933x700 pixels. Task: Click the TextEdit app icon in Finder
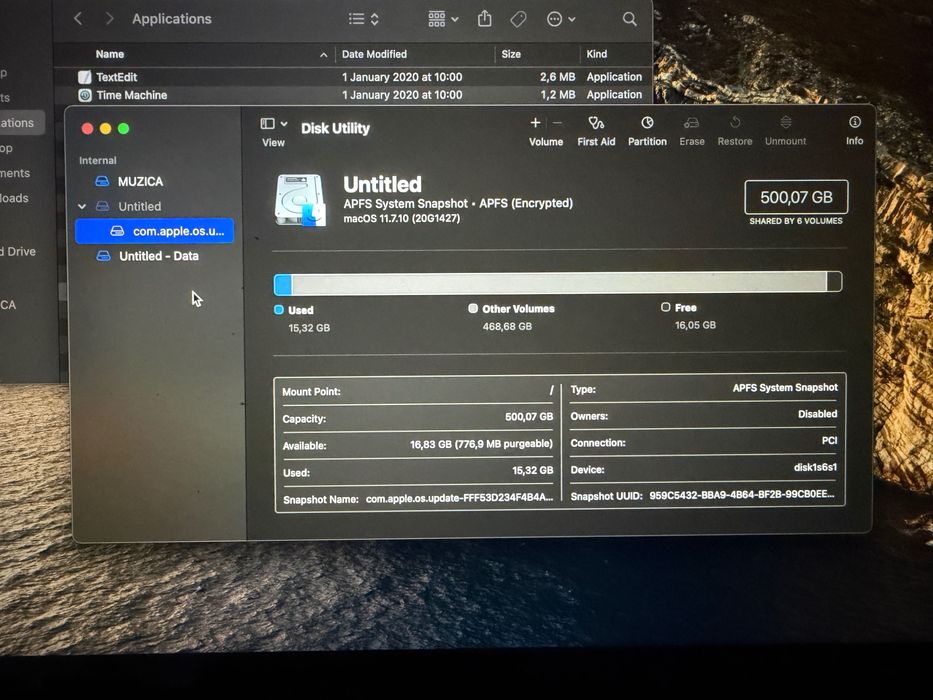coord(85,77)
